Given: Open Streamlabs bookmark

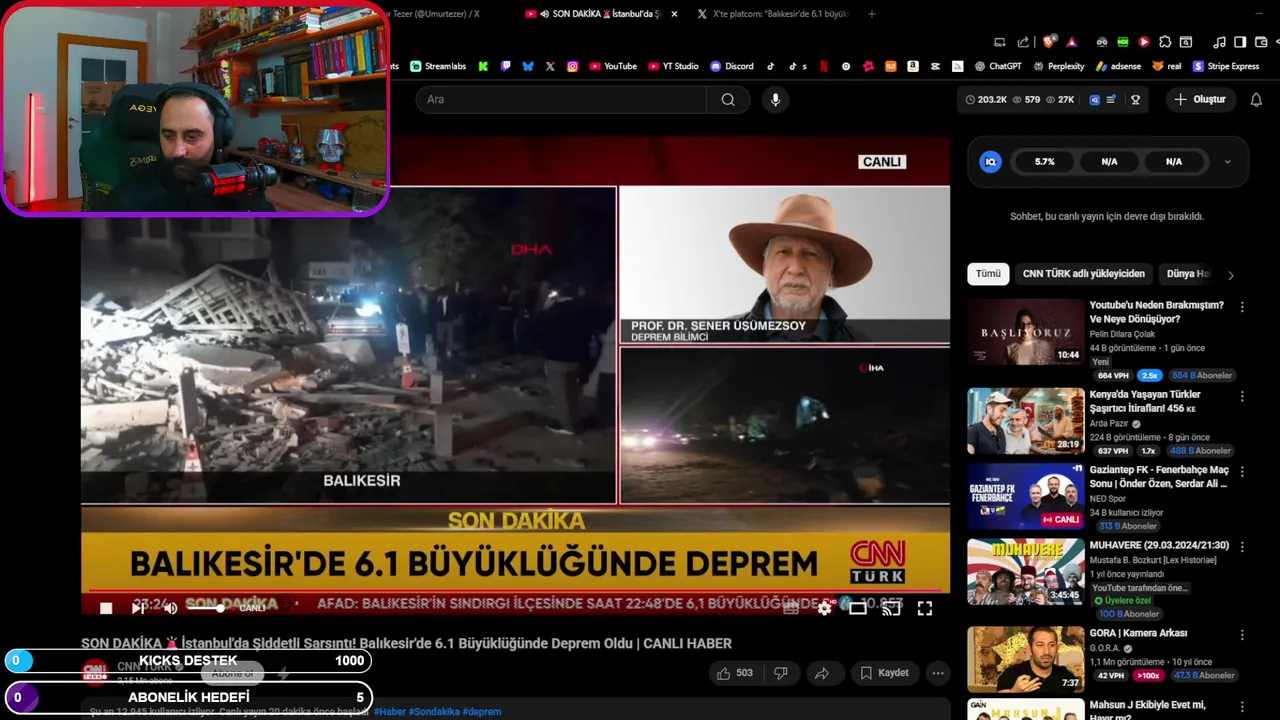Looking at the screenshot, I should click(438, 66).
